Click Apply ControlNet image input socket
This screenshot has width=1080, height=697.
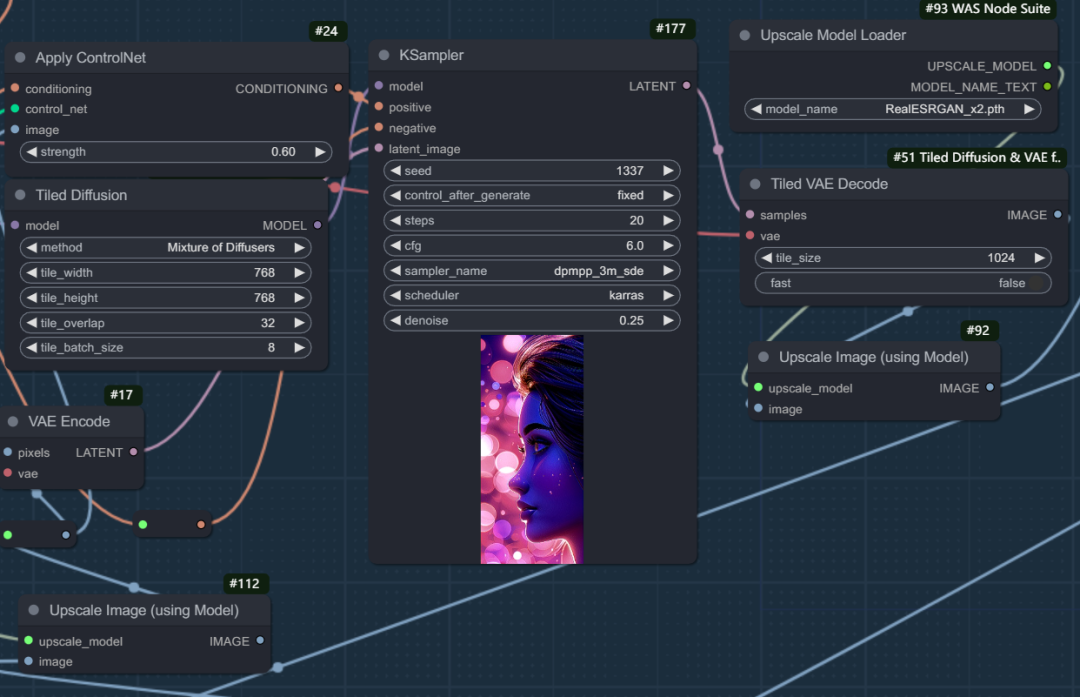tap(14, 129)
